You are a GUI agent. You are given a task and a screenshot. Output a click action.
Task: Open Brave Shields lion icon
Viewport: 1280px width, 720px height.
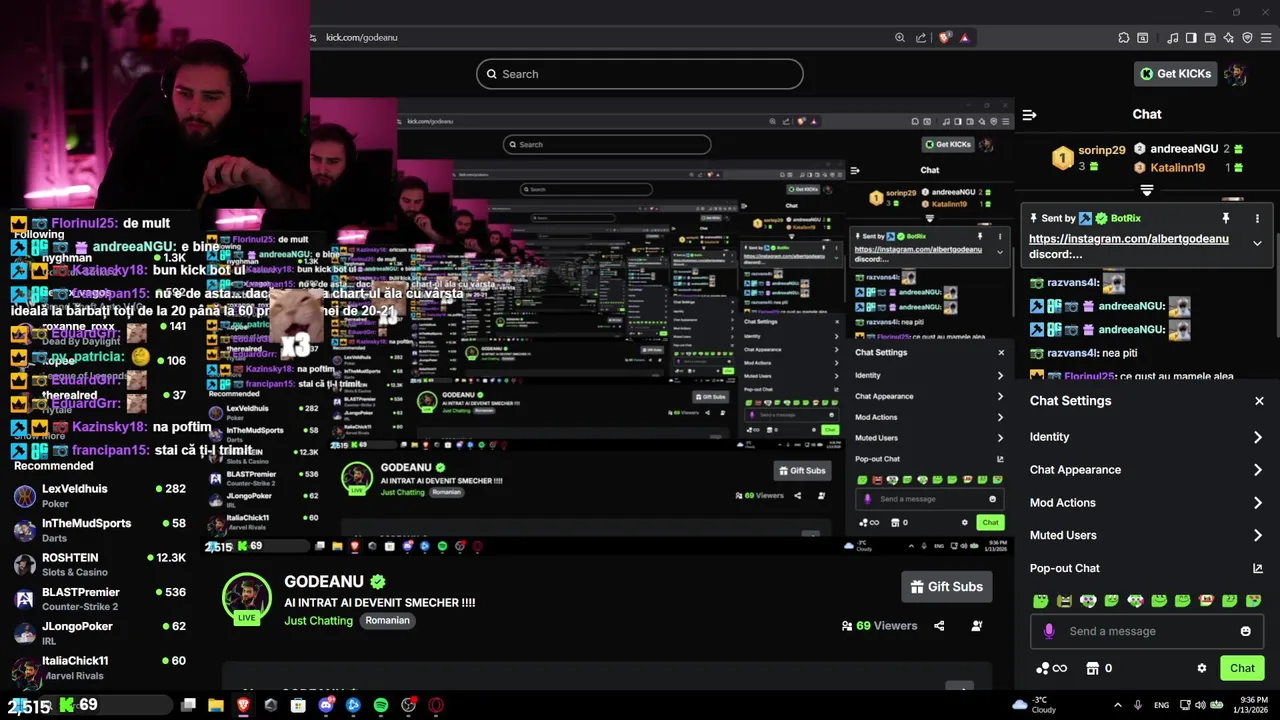945,38
